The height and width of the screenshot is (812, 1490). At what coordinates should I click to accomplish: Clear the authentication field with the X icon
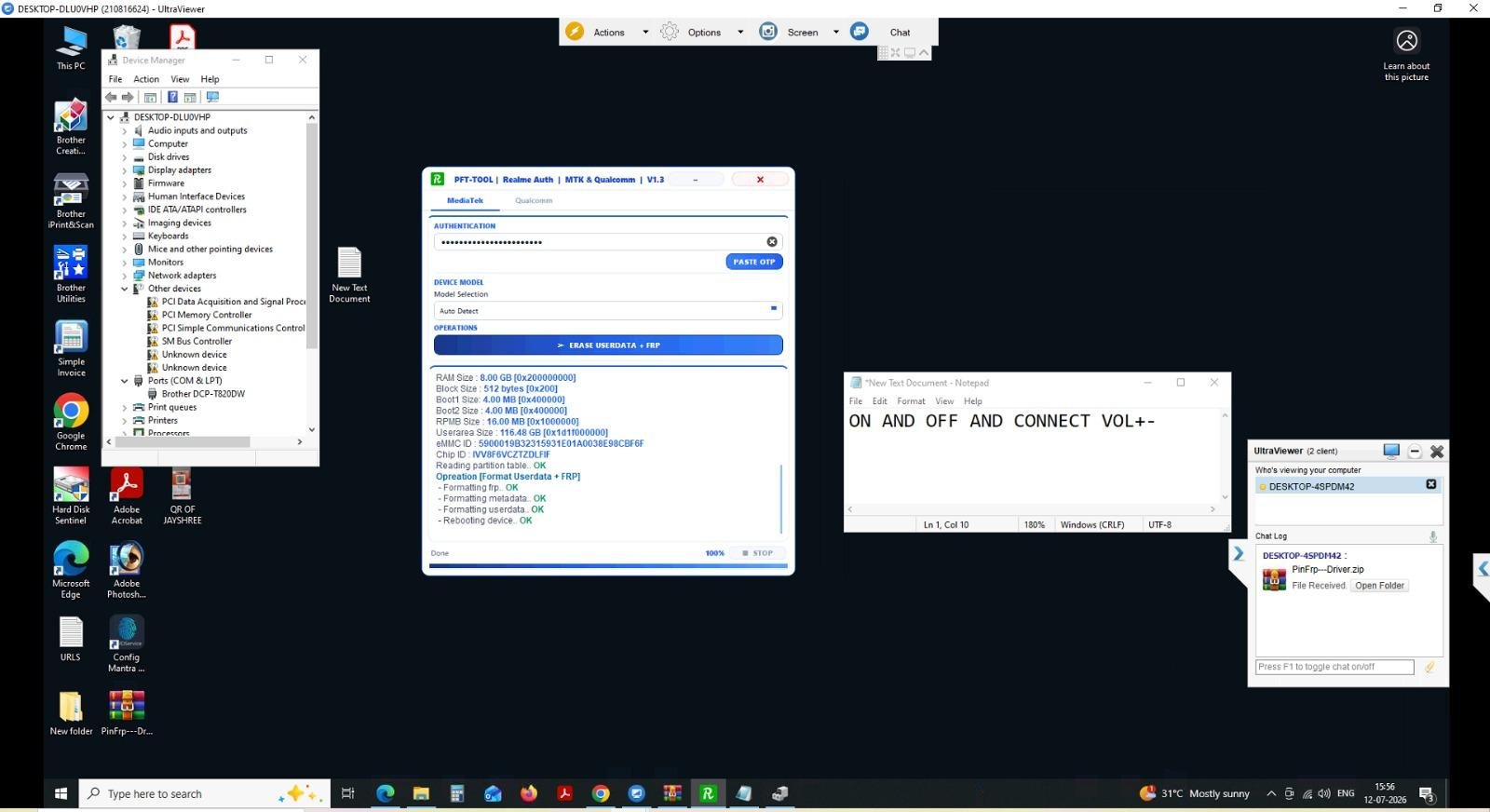(x=772, y=242)
